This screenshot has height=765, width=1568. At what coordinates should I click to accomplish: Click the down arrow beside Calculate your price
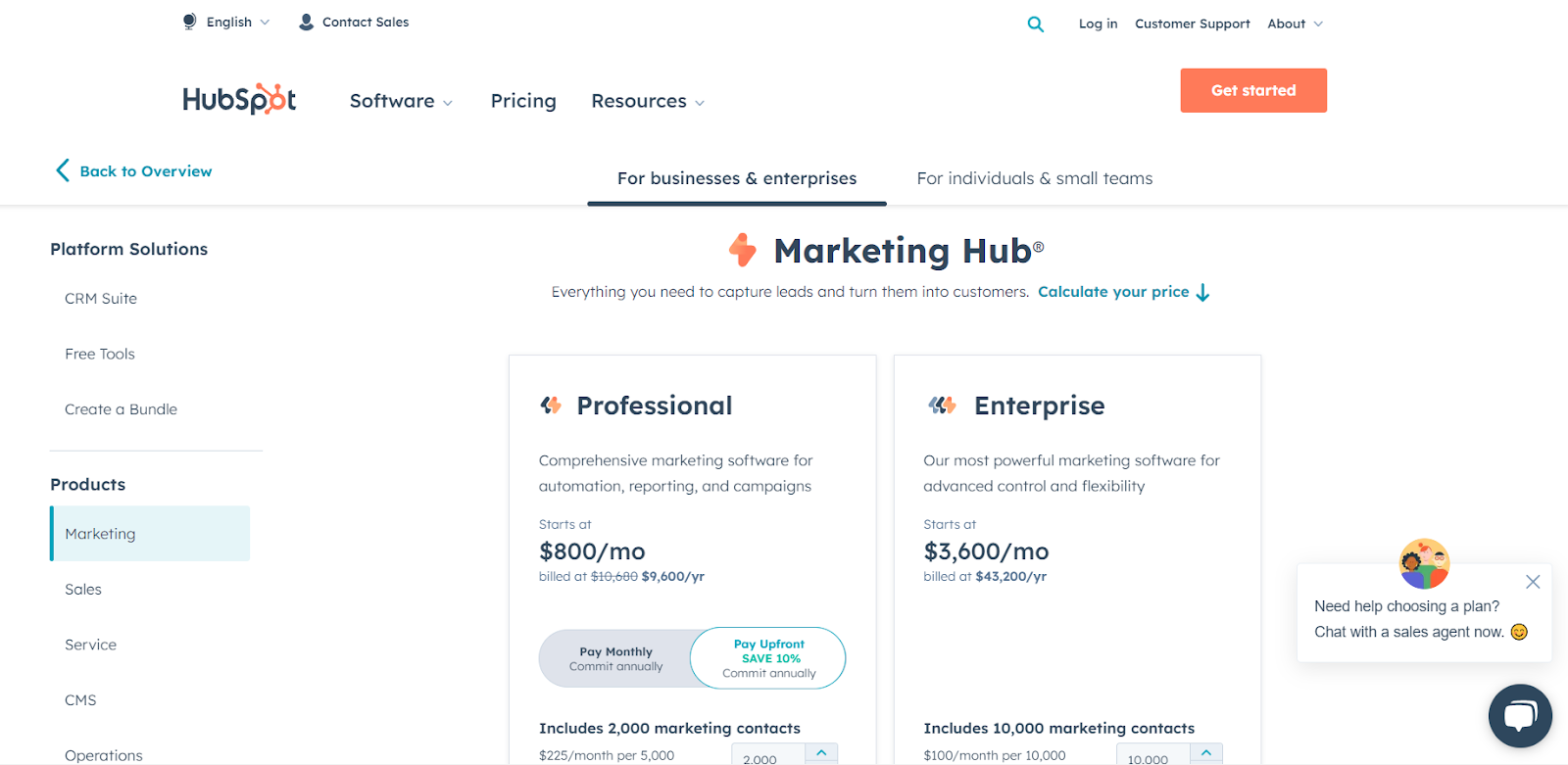click(1203, 292)
